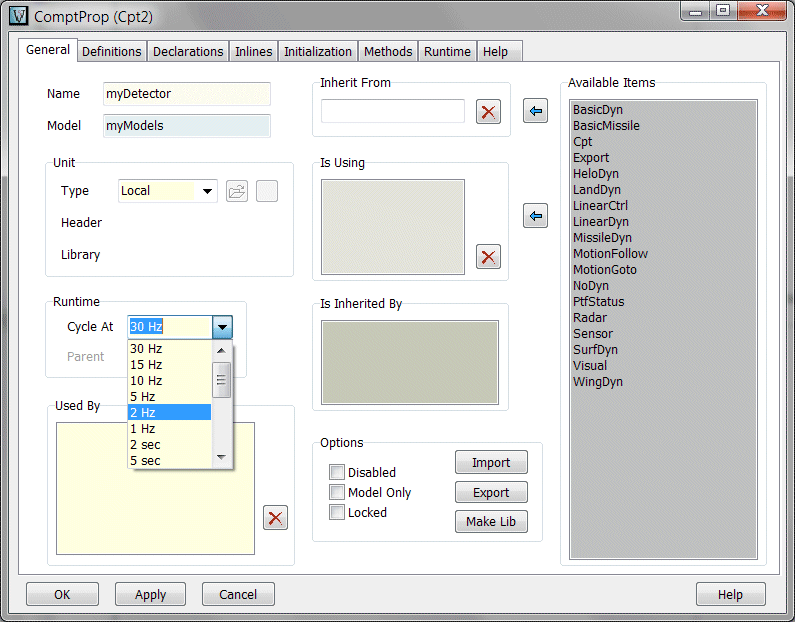Toggle the Model Only checkbox

point(337,492)
